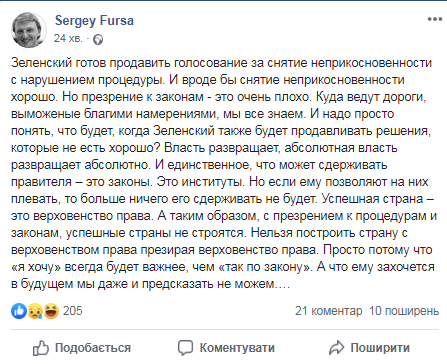Open the Sergey Fursa profile name link
447x364 pixels.
[x=94, y=21]
